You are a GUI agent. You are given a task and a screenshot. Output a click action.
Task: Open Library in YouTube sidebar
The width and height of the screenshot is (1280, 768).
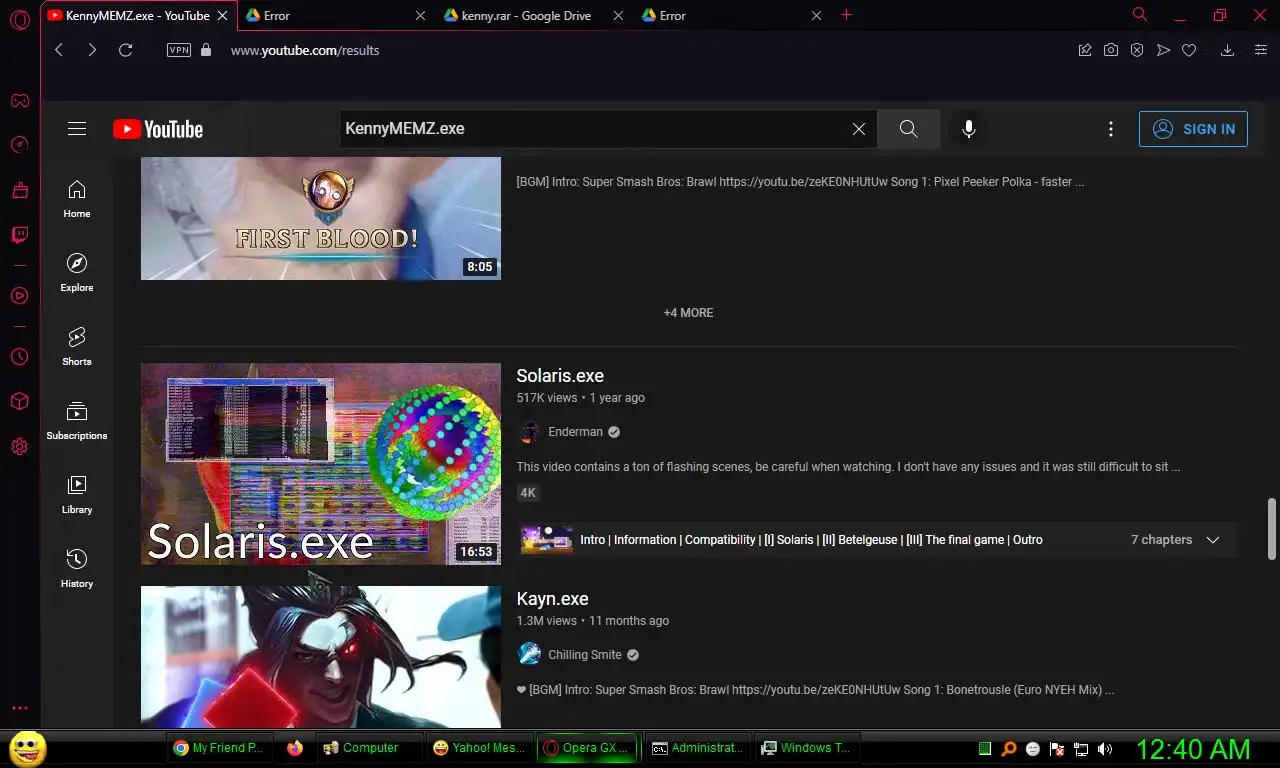tap(77, 495)
